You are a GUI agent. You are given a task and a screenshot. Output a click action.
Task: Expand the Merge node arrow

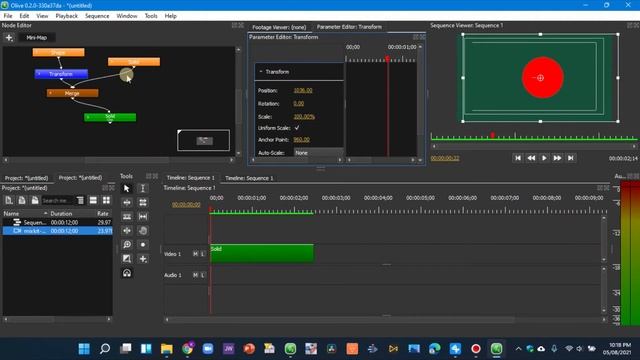pyautogui.click(x=50, y=93)
